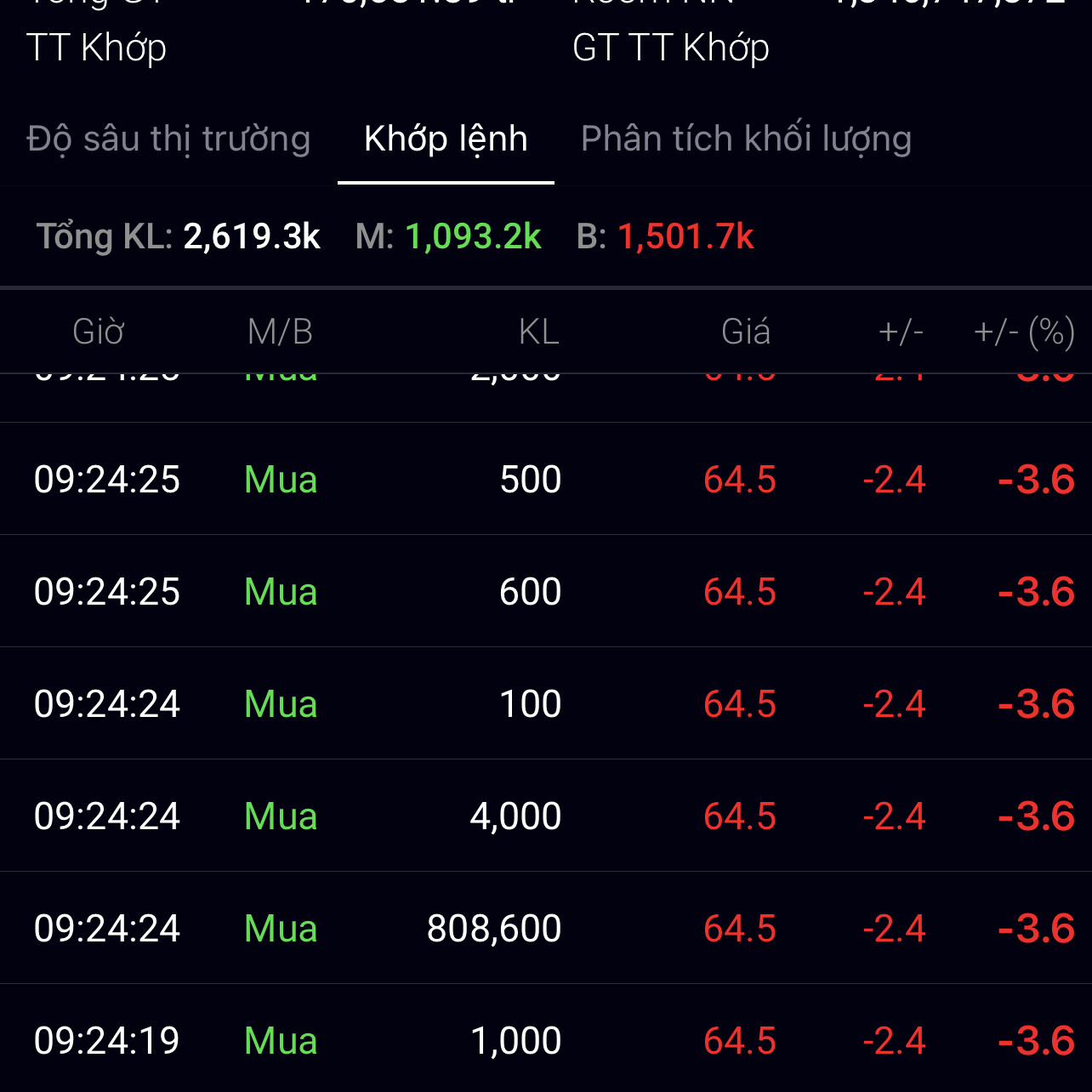Open the Phân tích khối lượng tab
Image resolution: width=1092 pixels, height=1092 pixels.
click(x=746, y=139)
